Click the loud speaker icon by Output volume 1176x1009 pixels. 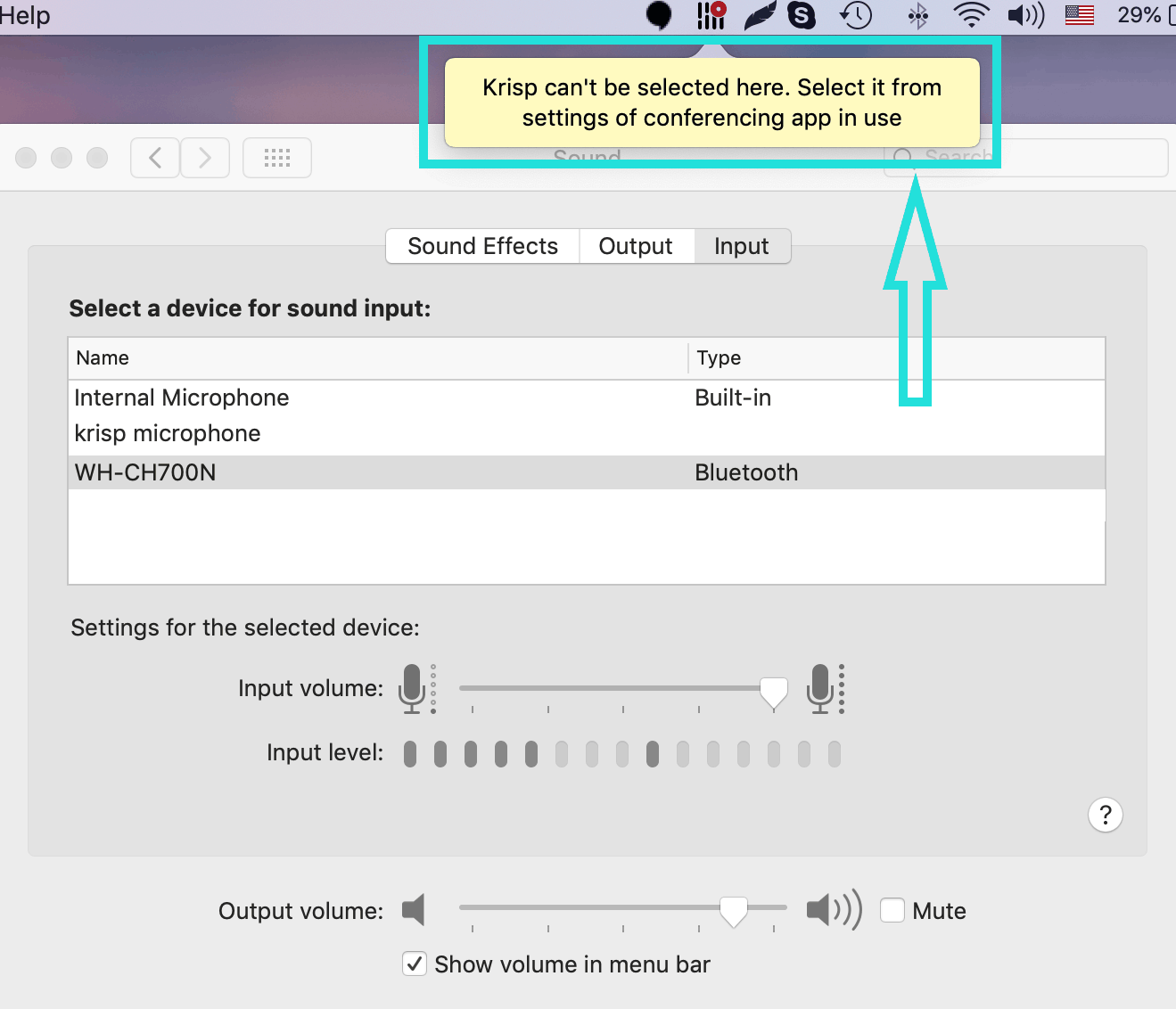pyautogui.click(x=835, y=910)
